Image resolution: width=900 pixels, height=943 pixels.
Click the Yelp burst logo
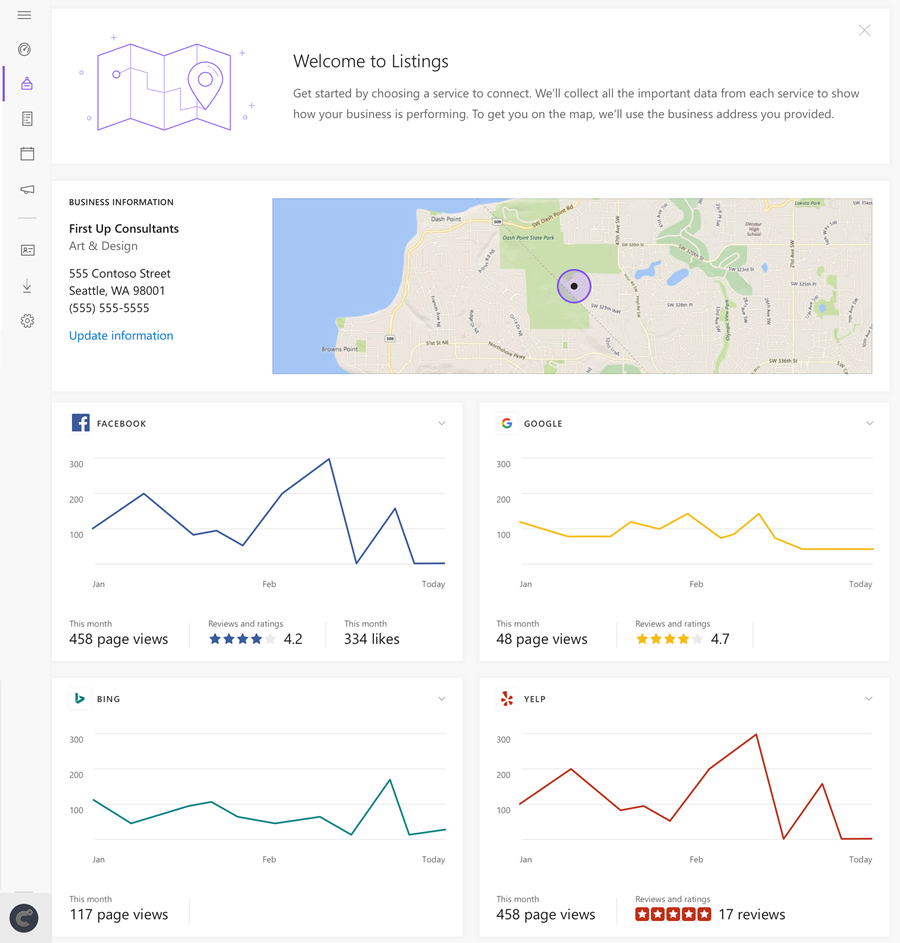(507, 698)
